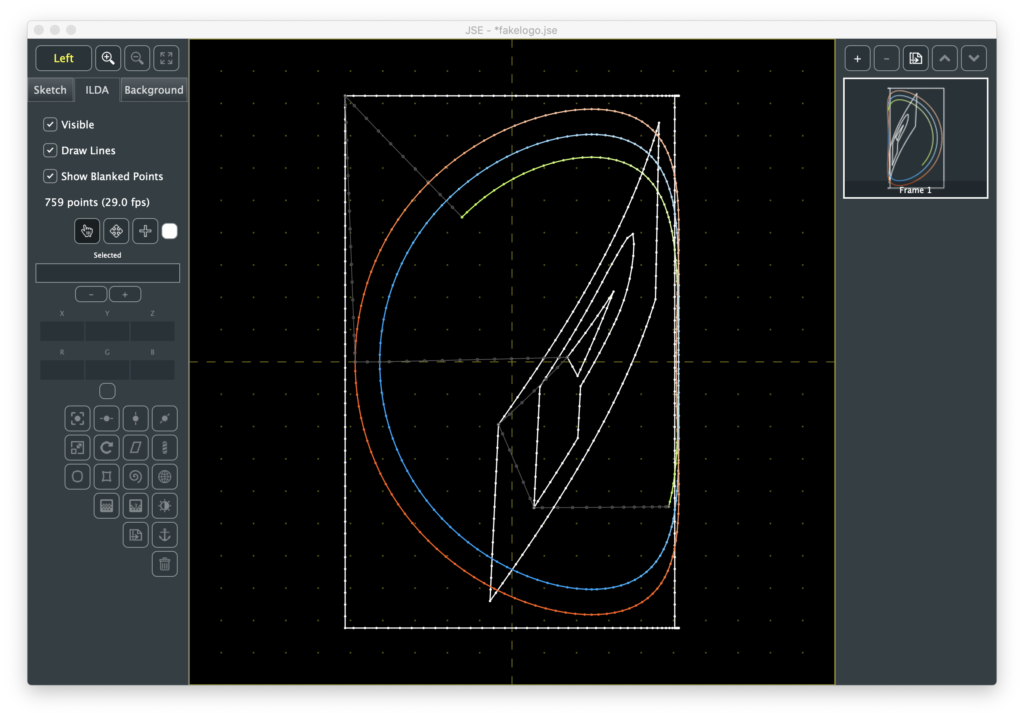Select the Frame 1 thumbnail
The width and height of the screenshot is (1024, 719).
tap(915, 137)
